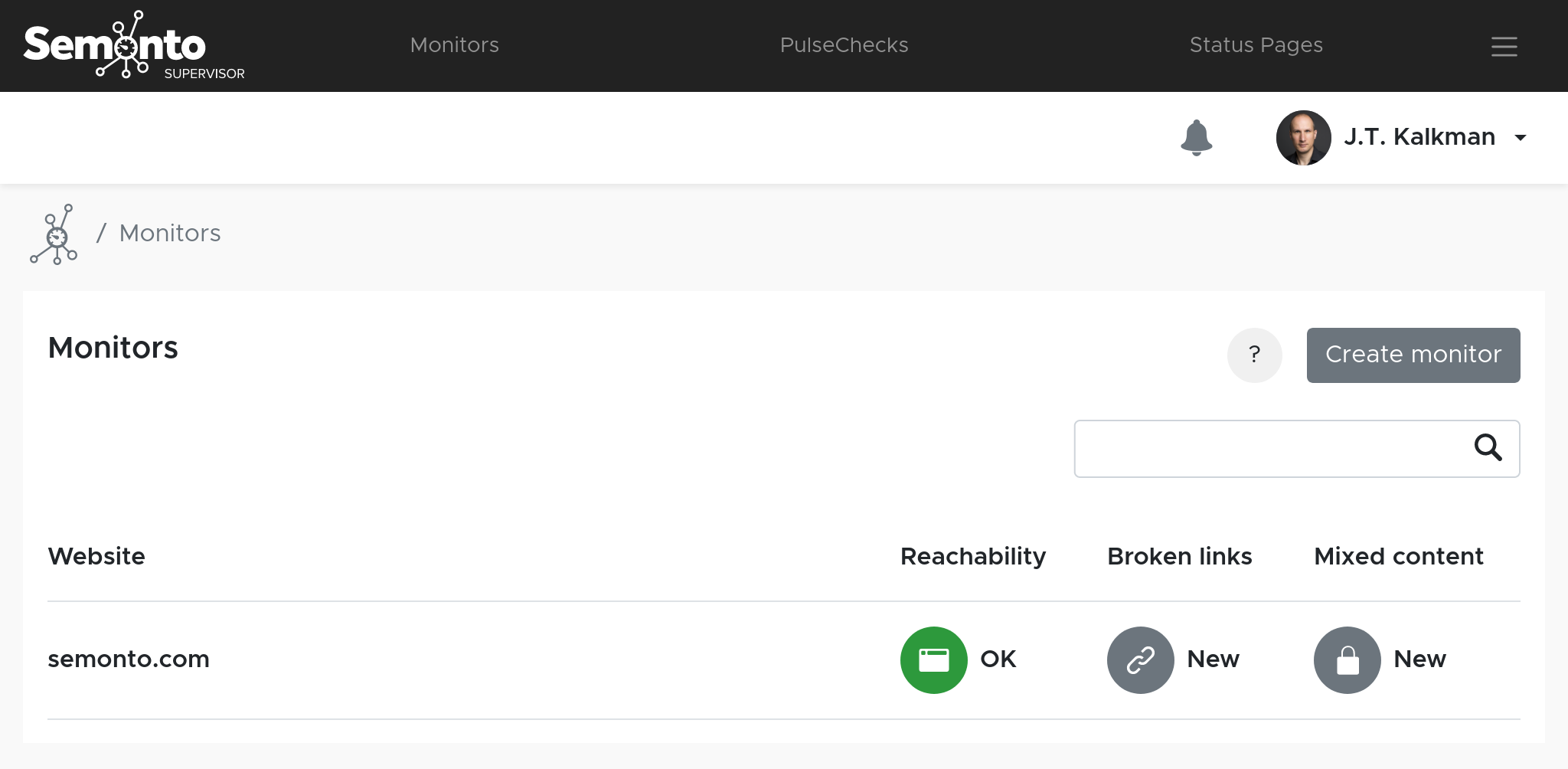Click the J.T. Kalkman profile avatar
The height and width of the screenshot is (769, 1568).
click(x=1303, y=138)
